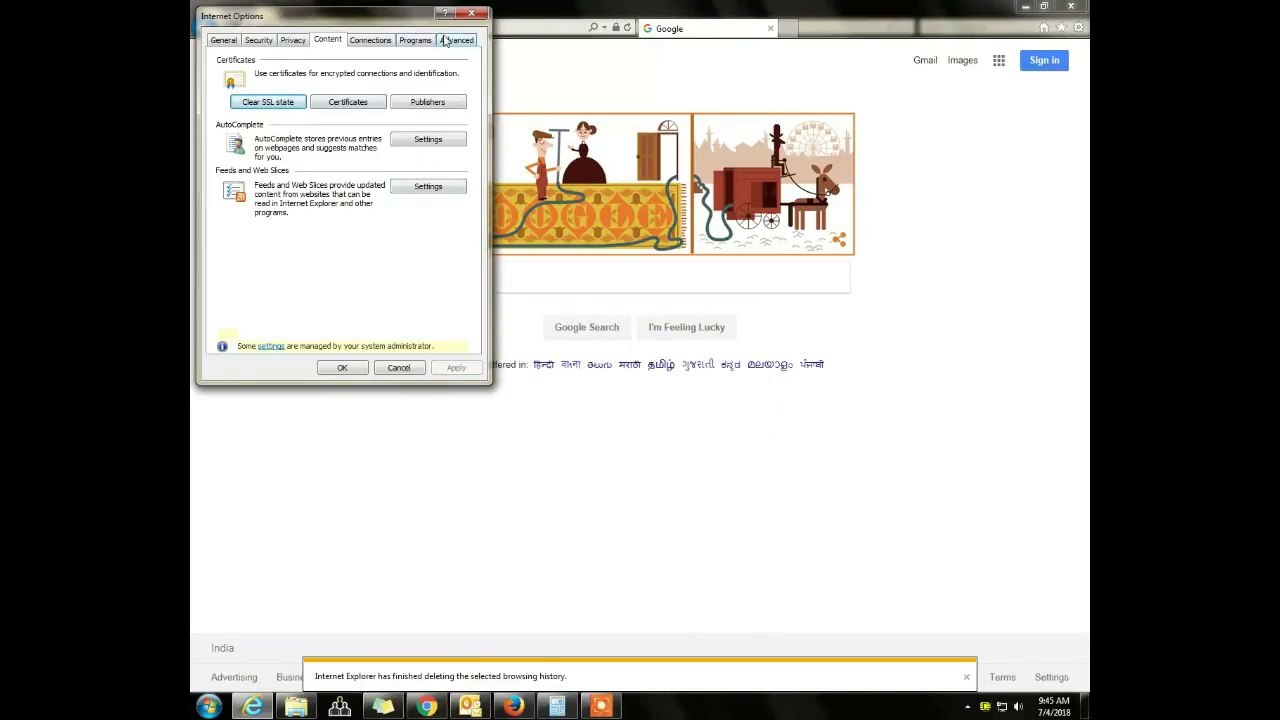Open the Gmail link

(925, 60)
